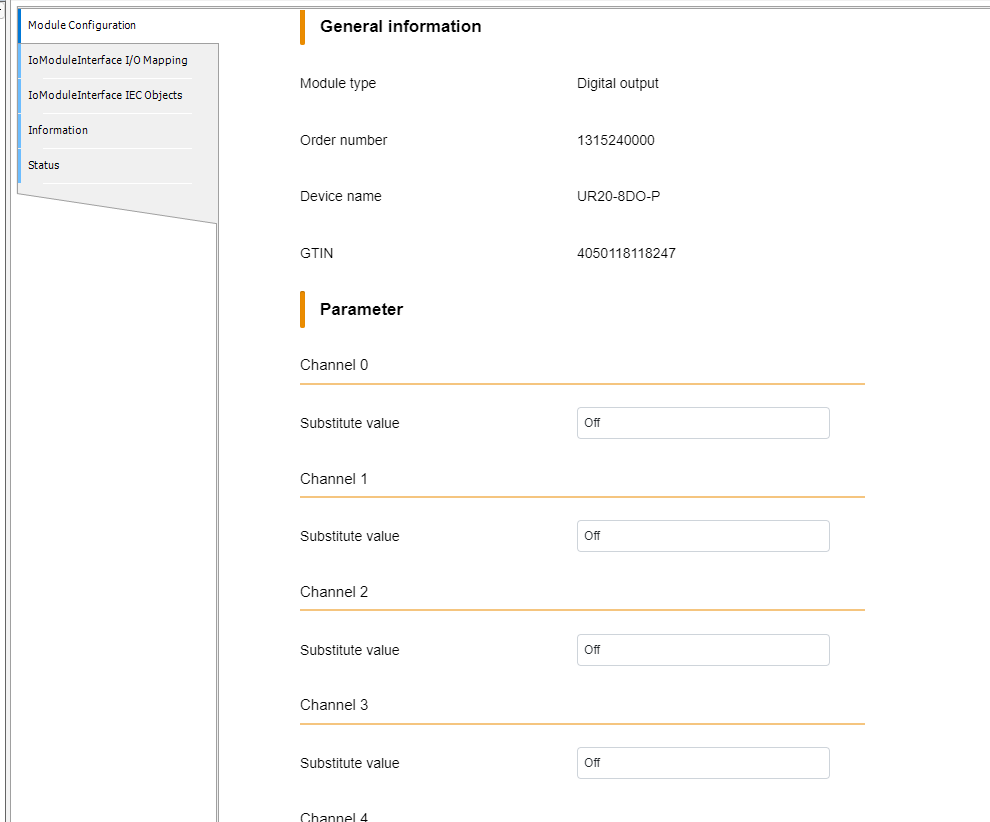Select the order number 1315240000
990x822 pixels.
pos(616,140)
